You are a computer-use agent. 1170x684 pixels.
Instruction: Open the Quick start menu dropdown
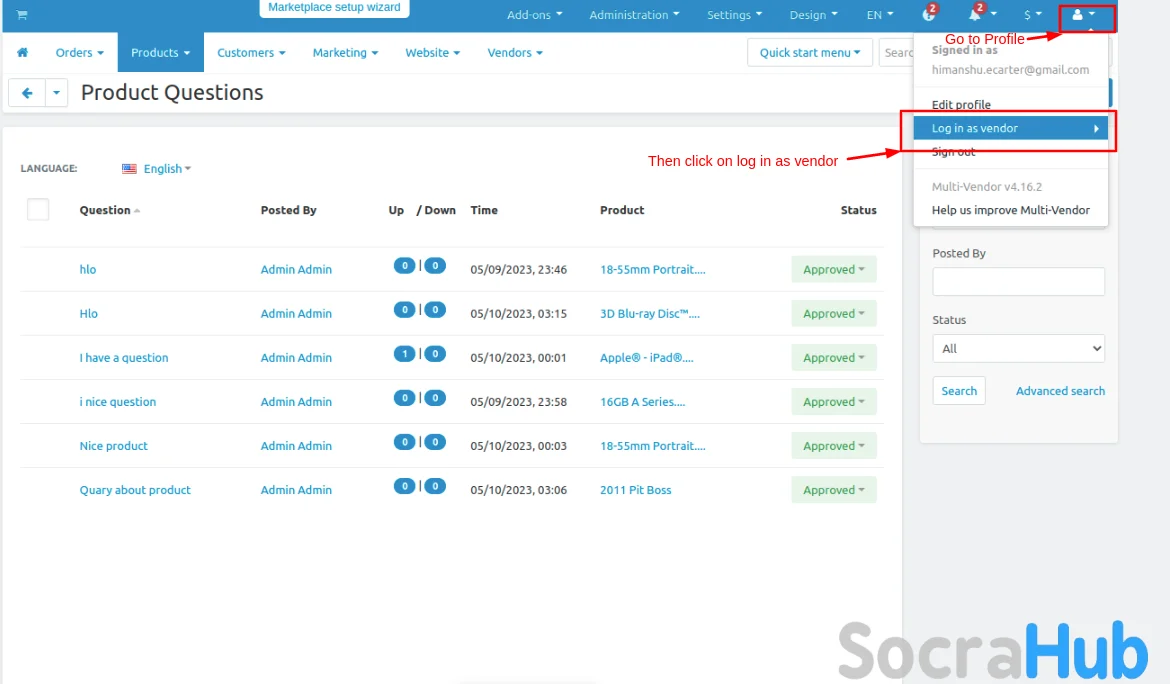coord(809,52)
